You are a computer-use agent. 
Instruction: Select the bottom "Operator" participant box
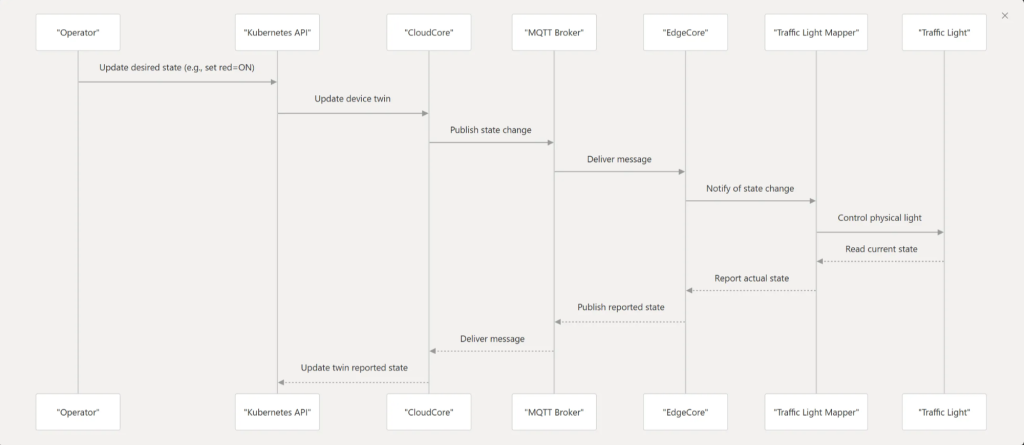(x=78, y=411)
